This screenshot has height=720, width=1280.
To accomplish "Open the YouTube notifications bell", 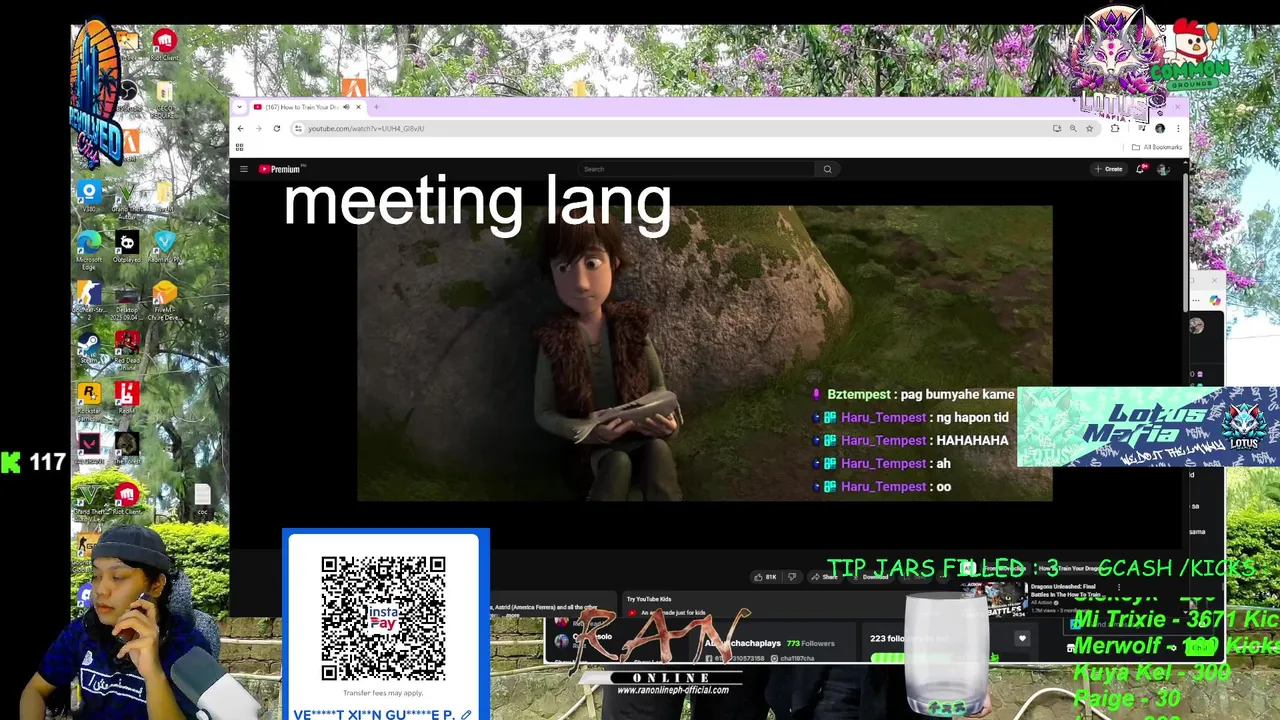I will 1140,169.
